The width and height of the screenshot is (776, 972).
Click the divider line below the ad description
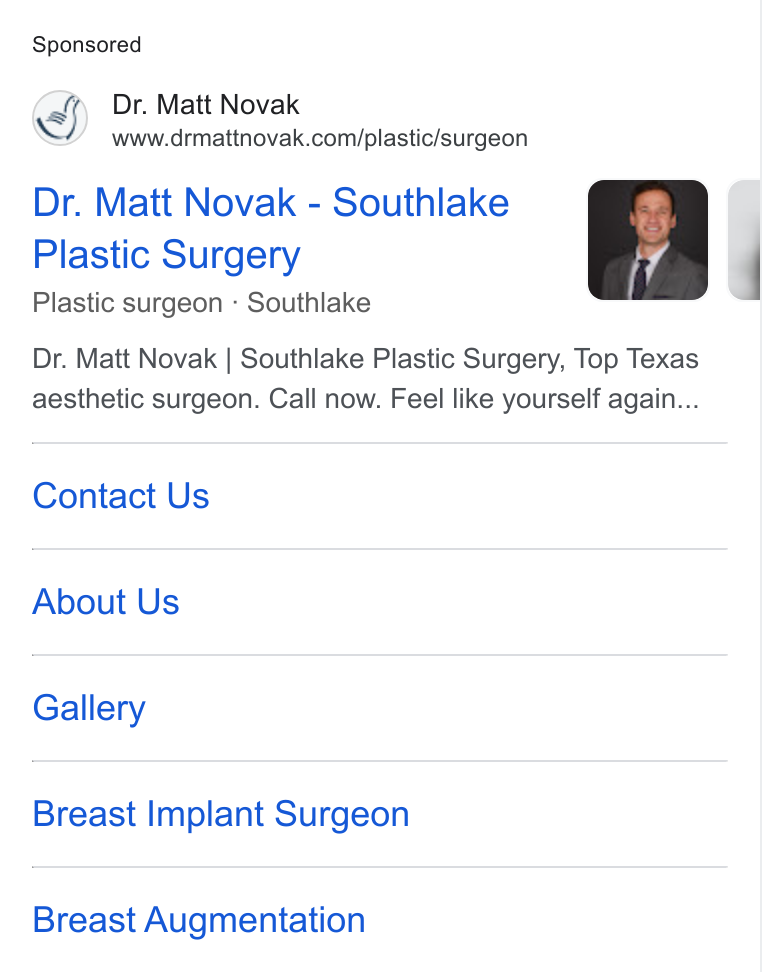379,443
